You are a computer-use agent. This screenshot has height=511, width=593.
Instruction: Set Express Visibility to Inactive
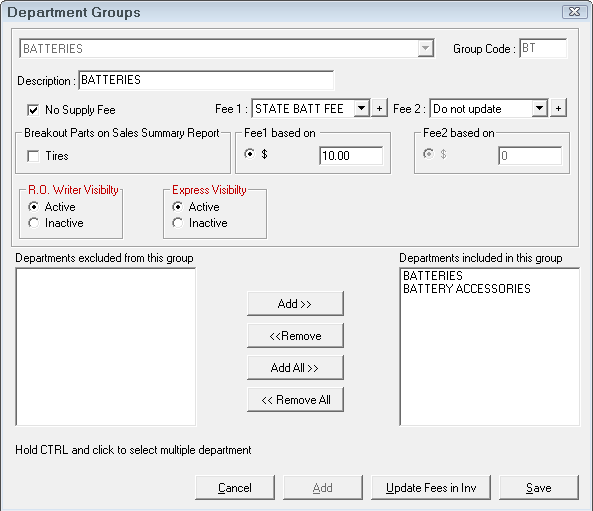click(178, 223)
